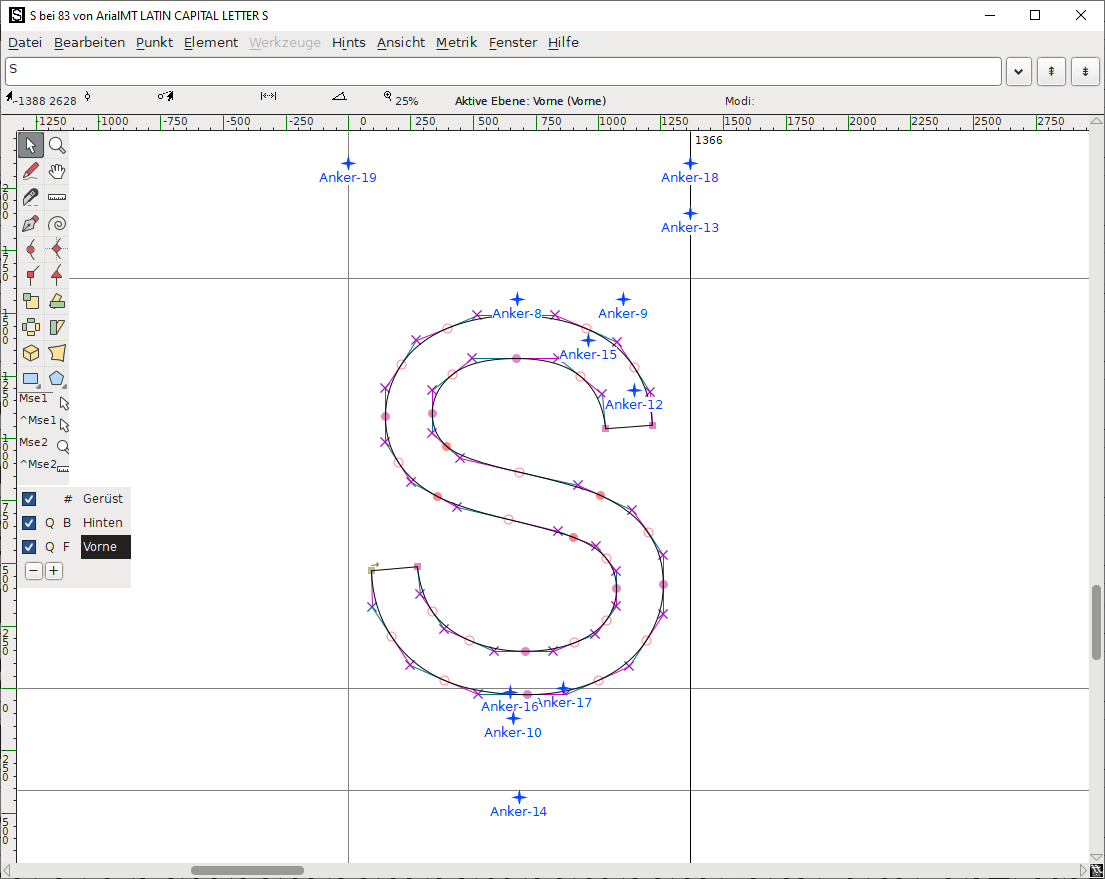Select the polygon drawing tool
This screenshot has height=879, width=1105.
[56, 378]
